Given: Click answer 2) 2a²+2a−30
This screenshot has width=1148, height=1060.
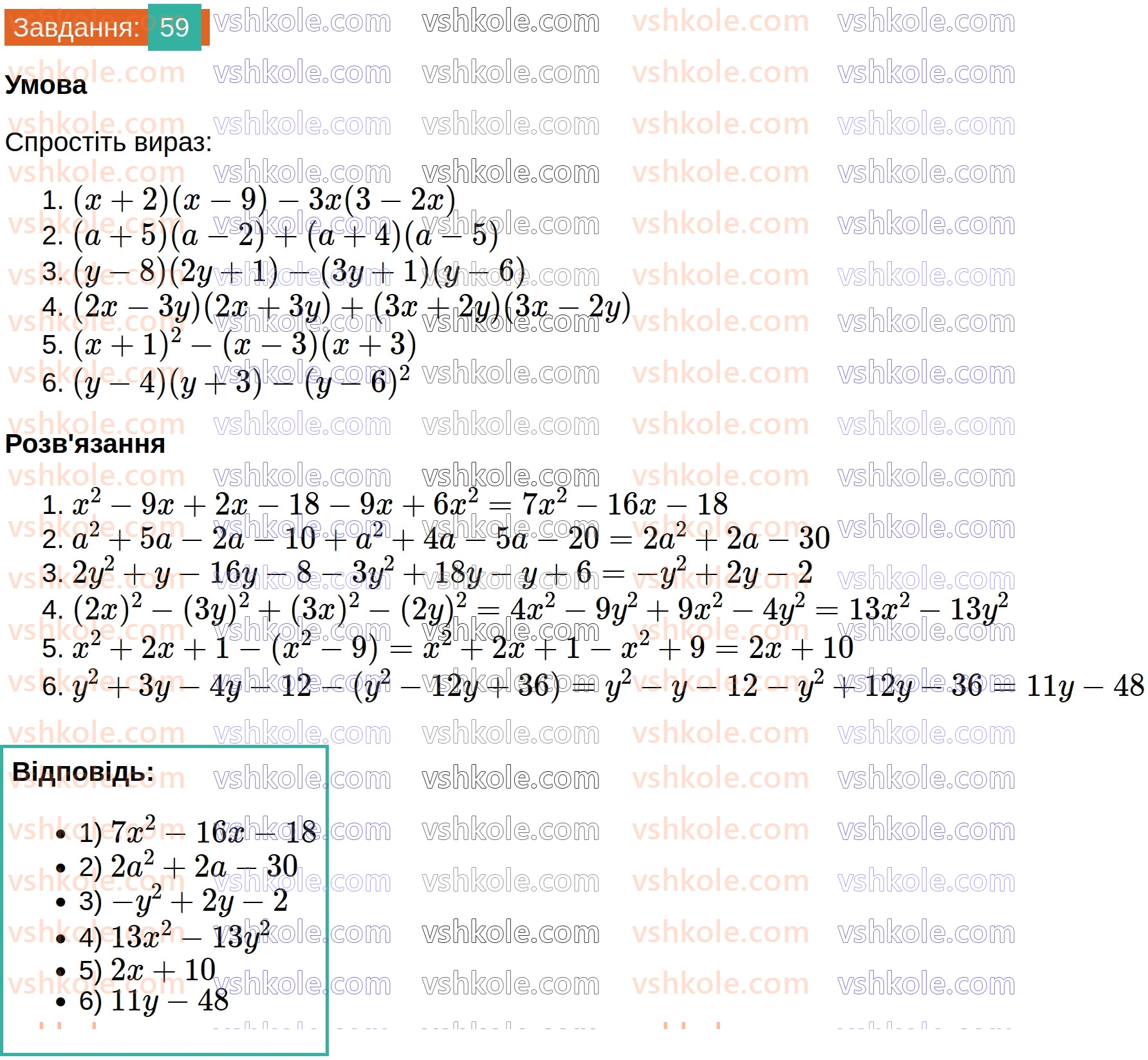Looking at the screenshot, I should point(189,866).
